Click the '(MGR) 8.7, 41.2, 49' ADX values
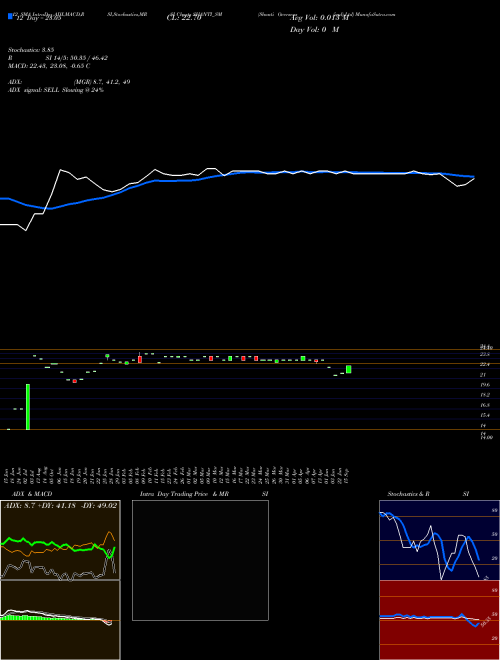 click(x=102, y=82)
